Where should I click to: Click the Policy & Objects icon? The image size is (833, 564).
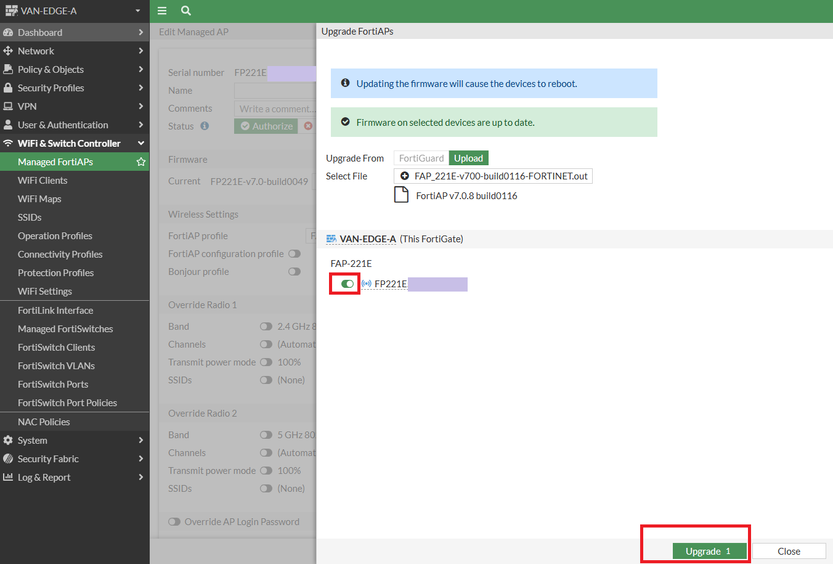(8, 70)
